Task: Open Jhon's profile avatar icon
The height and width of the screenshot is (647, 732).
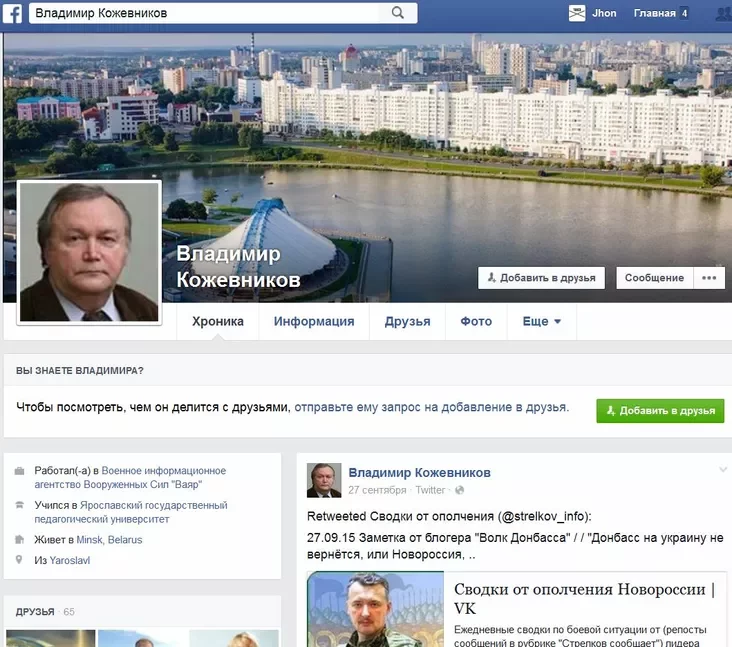Action: [x=577, y=13]
